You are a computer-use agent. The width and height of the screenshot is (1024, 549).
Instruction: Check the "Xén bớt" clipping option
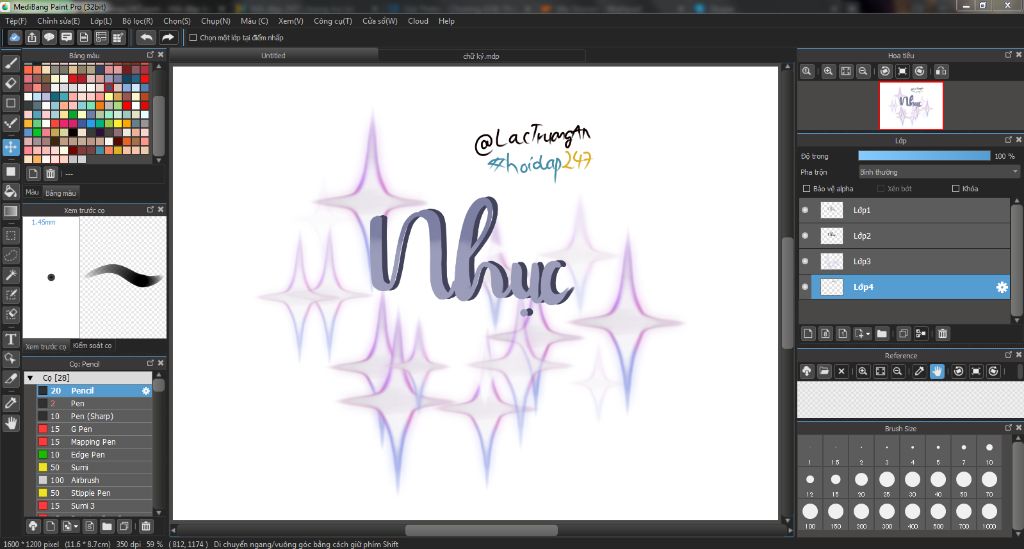pyautogui.click(x=881, y=189)
